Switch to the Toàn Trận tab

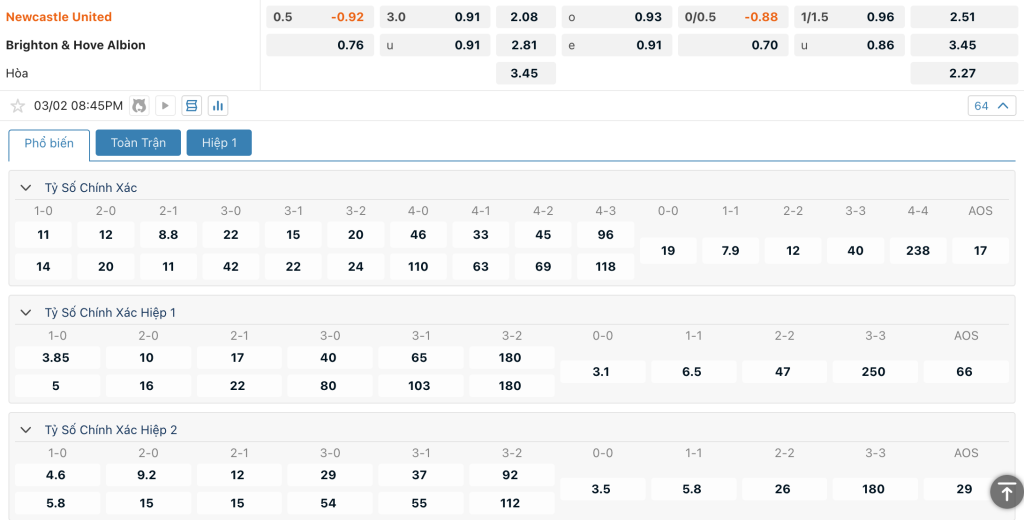pos(138,142)
